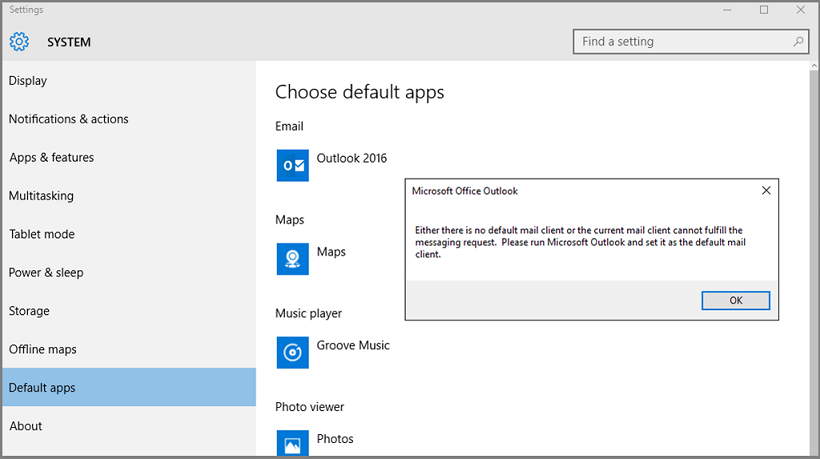The height and width of the screenshot is (459, 820).
Task: Close the Settings window
Action: (x=801, y=10)
